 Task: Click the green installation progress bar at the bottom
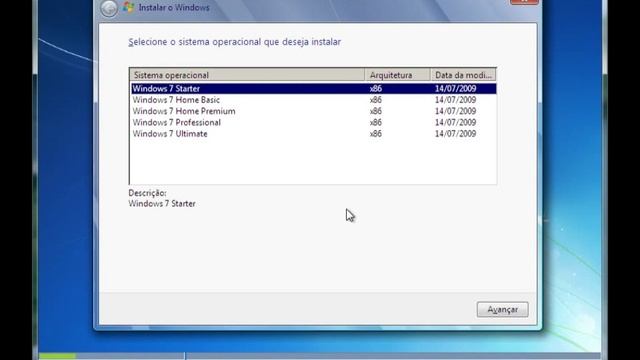(x=58, y=356)
